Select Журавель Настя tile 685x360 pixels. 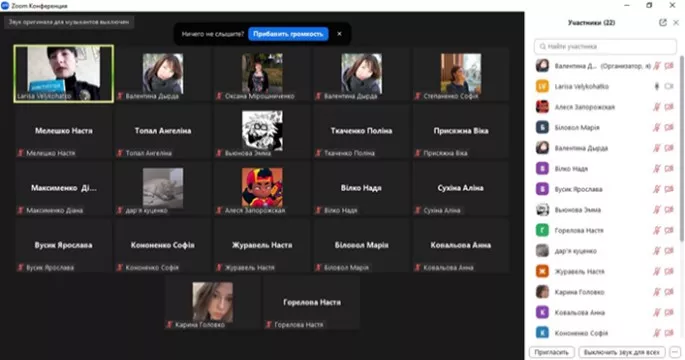[x=262, y=246]
